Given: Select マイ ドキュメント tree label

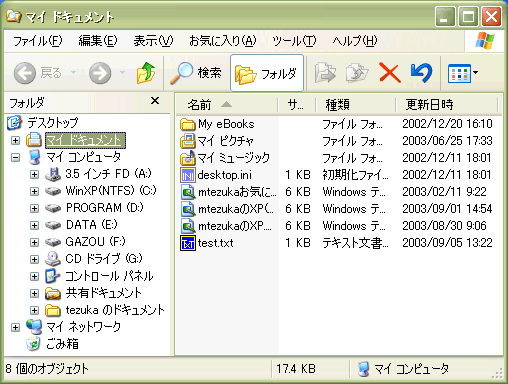Looking at the screenshot, I should click(x=85, y=140).
